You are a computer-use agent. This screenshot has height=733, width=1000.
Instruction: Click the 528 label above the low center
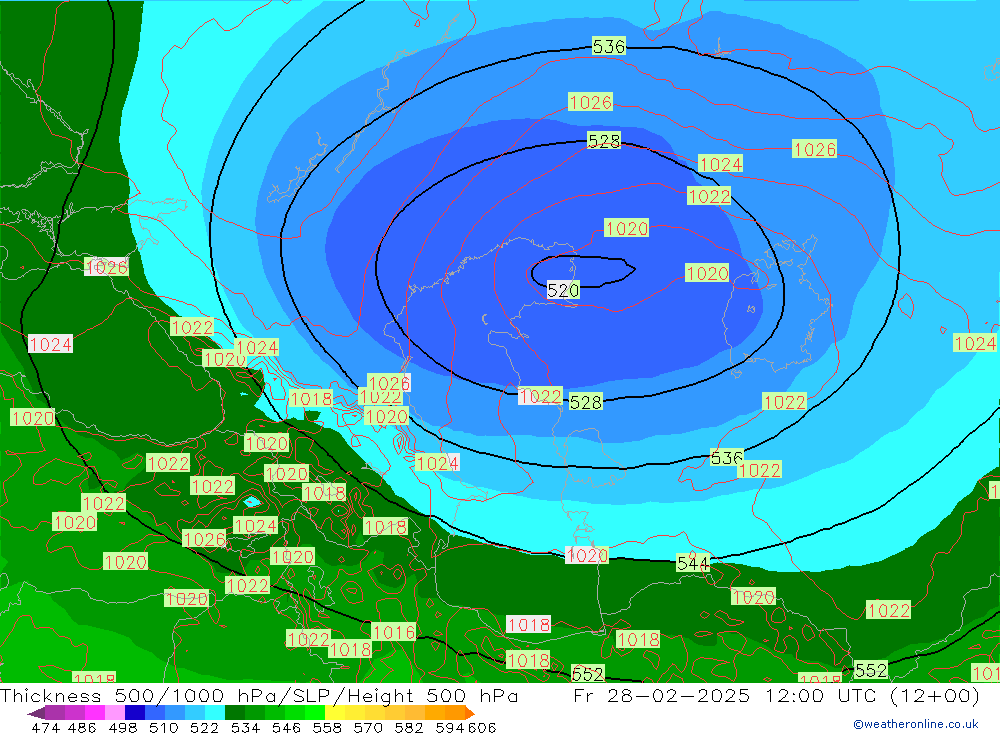[x=603, y=141]
